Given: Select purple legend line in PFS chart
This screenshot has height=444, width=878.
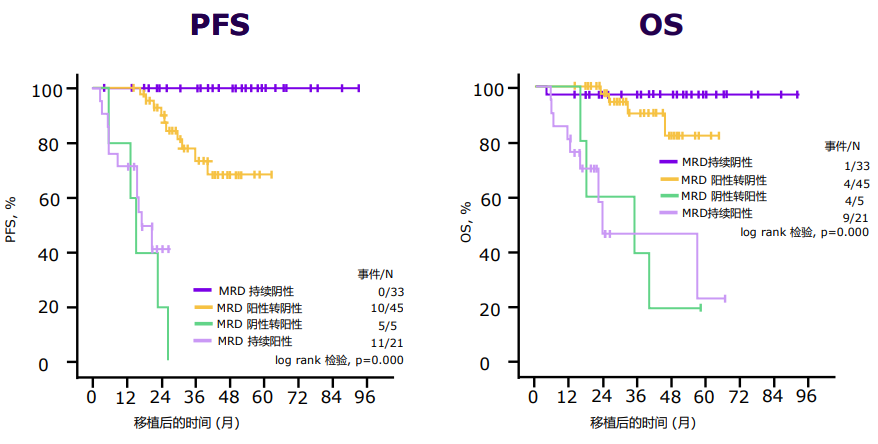Looking at the screenshot, I should pos(202,291).
